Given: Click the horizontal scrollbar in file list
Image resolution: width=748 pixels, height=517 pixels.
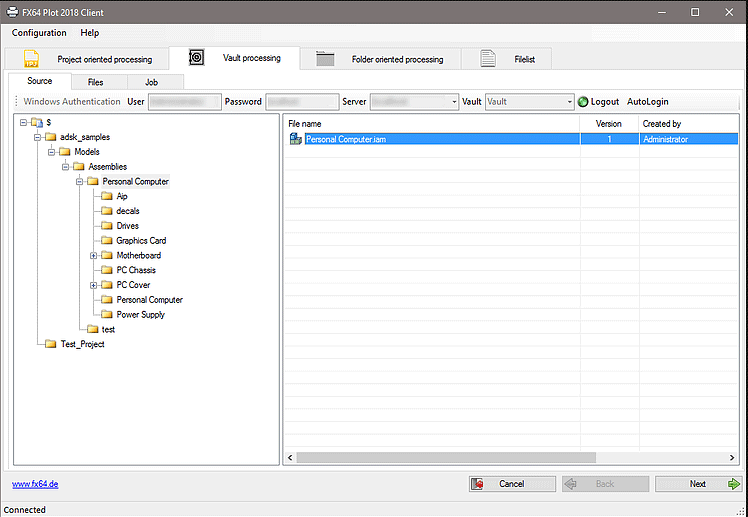Looking at the screenshot, I should 500,457.
